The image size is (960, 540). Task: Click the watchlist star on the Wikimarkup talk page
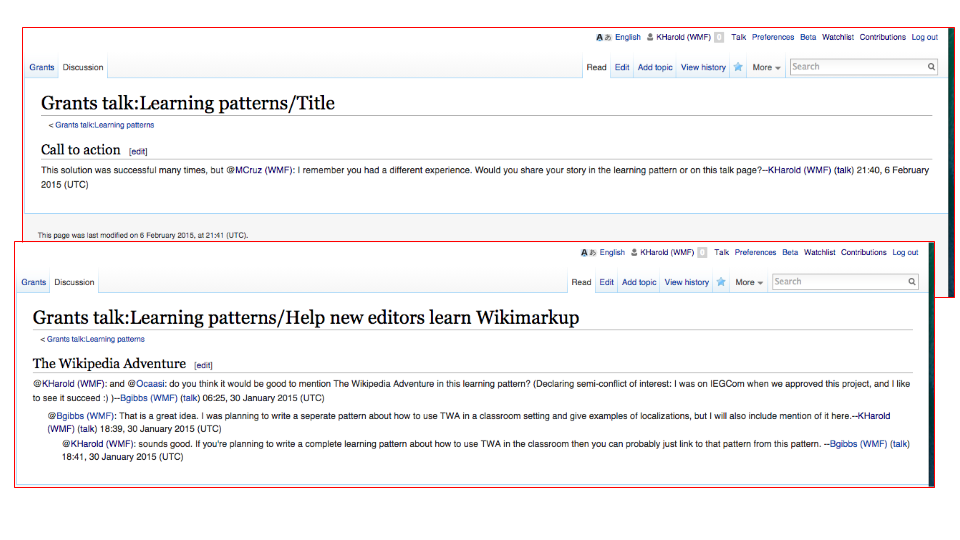[722, 282]
